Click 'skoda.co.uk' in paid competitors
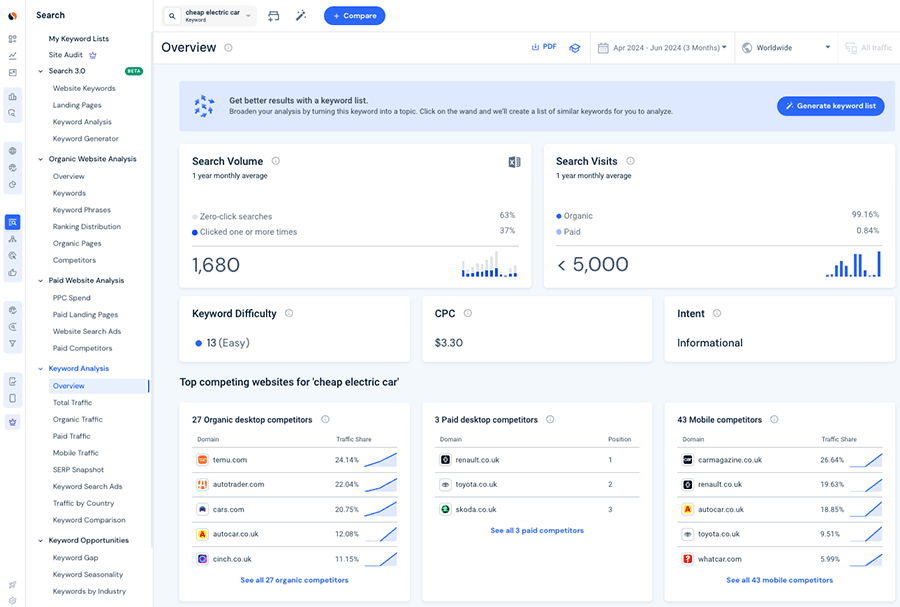This screenshot has width=900, height=607. point(476,509)
